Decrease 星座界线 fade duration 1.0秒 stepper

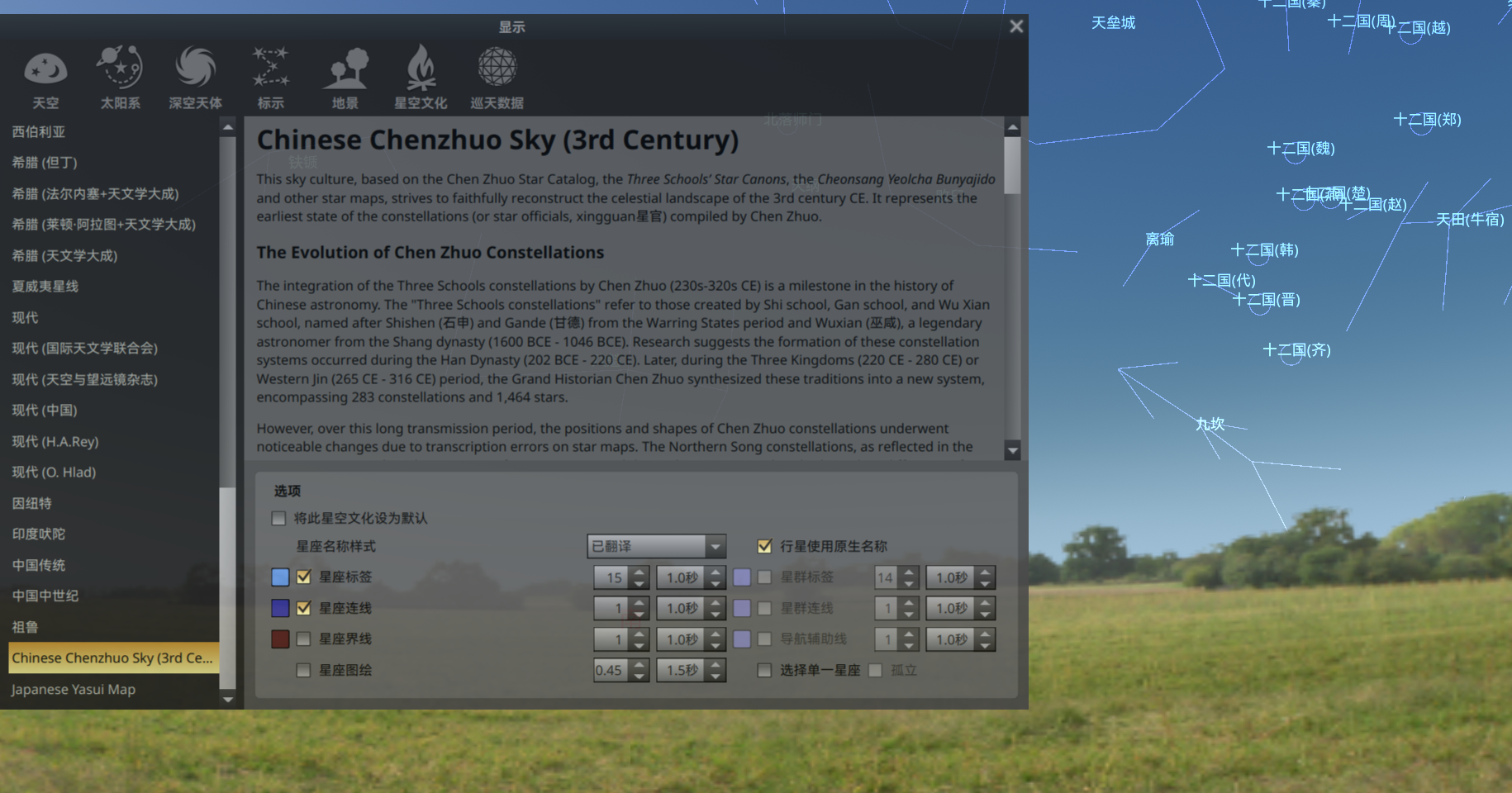(x=716, y=645)
